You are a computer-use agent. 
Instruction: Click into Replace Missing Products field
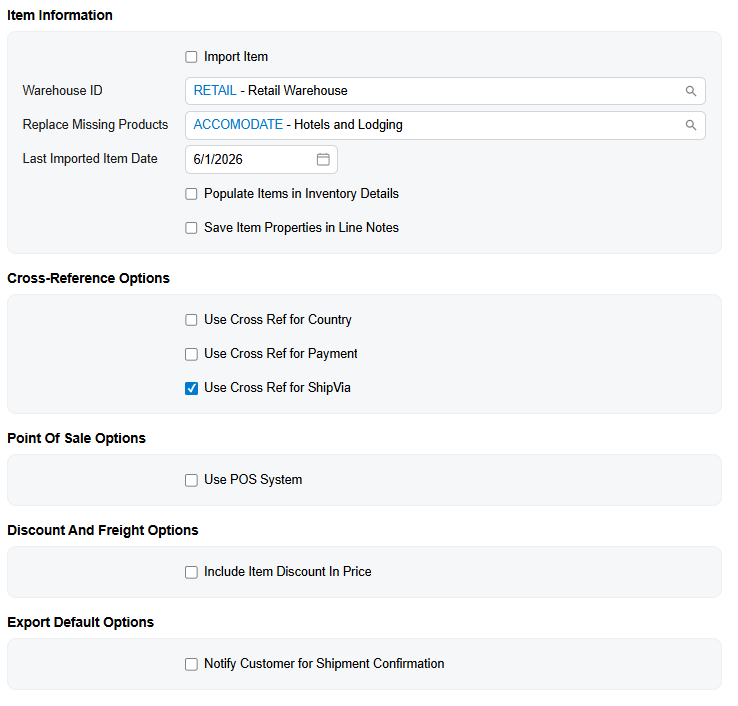445,125
